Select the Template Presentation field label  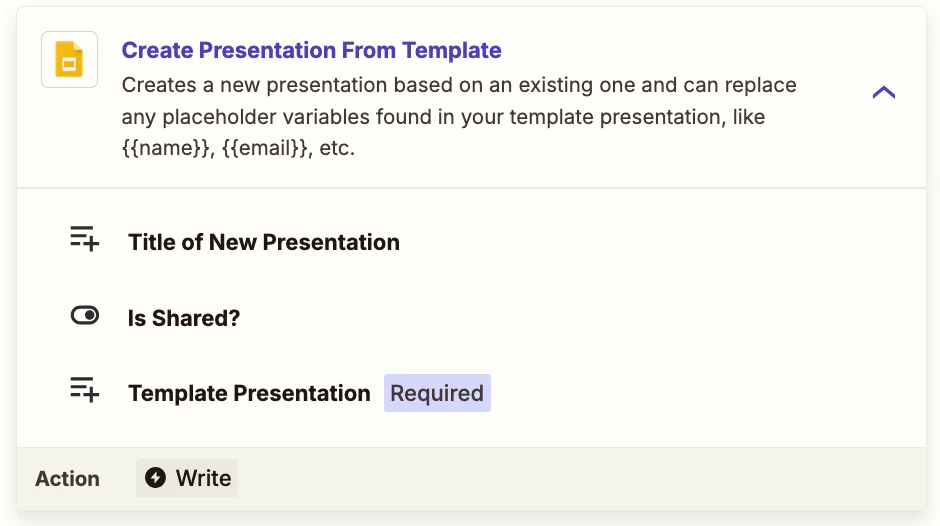click(x=249, y=393)
